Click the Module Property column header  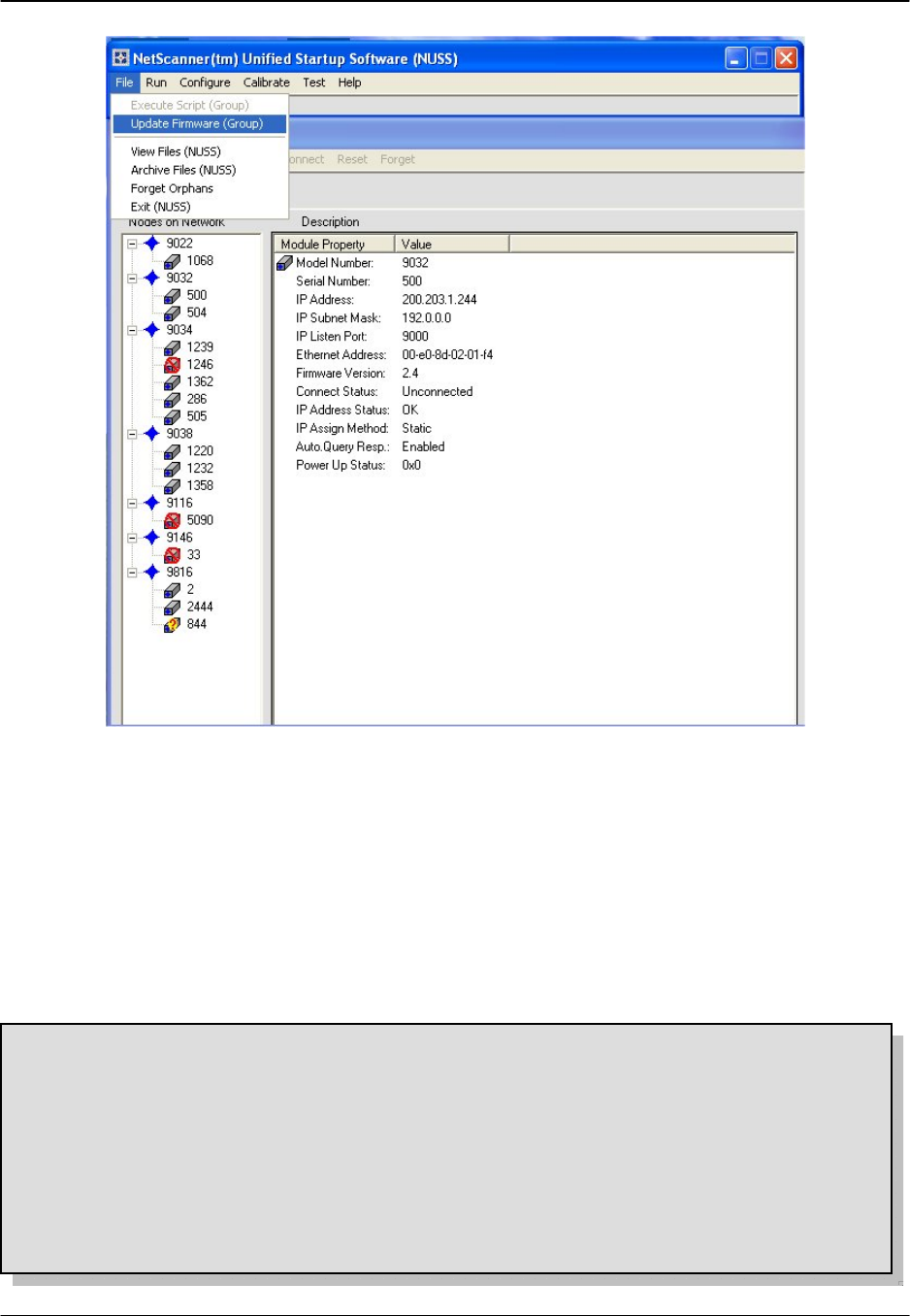tap(334, 245)
